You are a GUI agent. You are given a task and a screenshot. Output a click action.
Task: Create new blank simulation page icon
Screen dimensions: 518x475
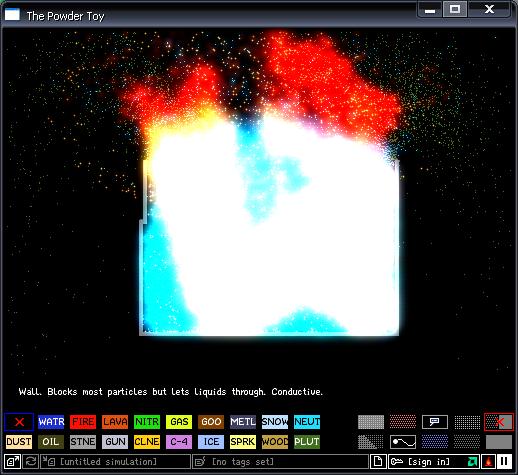click(x=378, y=462)
